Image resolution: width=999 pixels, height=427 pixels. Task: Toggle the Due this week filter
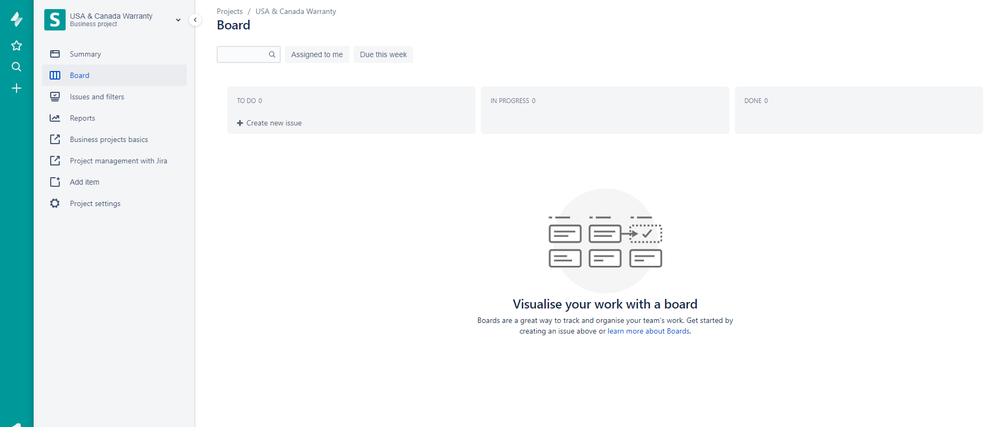tap(383, 55)
